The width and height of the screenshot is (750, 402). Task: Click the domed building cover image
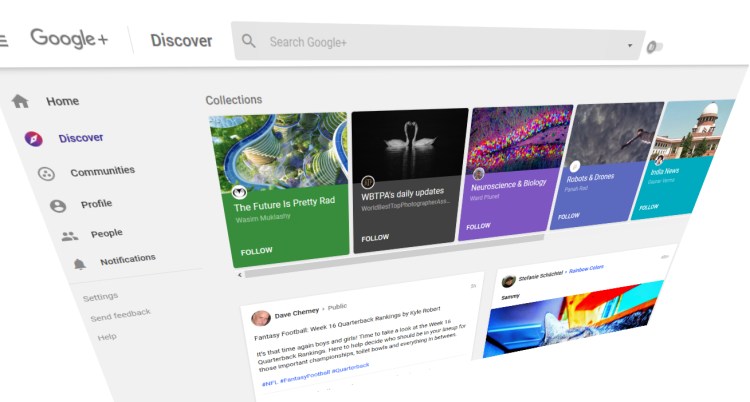pyautogui.click(x=696, y=129)
